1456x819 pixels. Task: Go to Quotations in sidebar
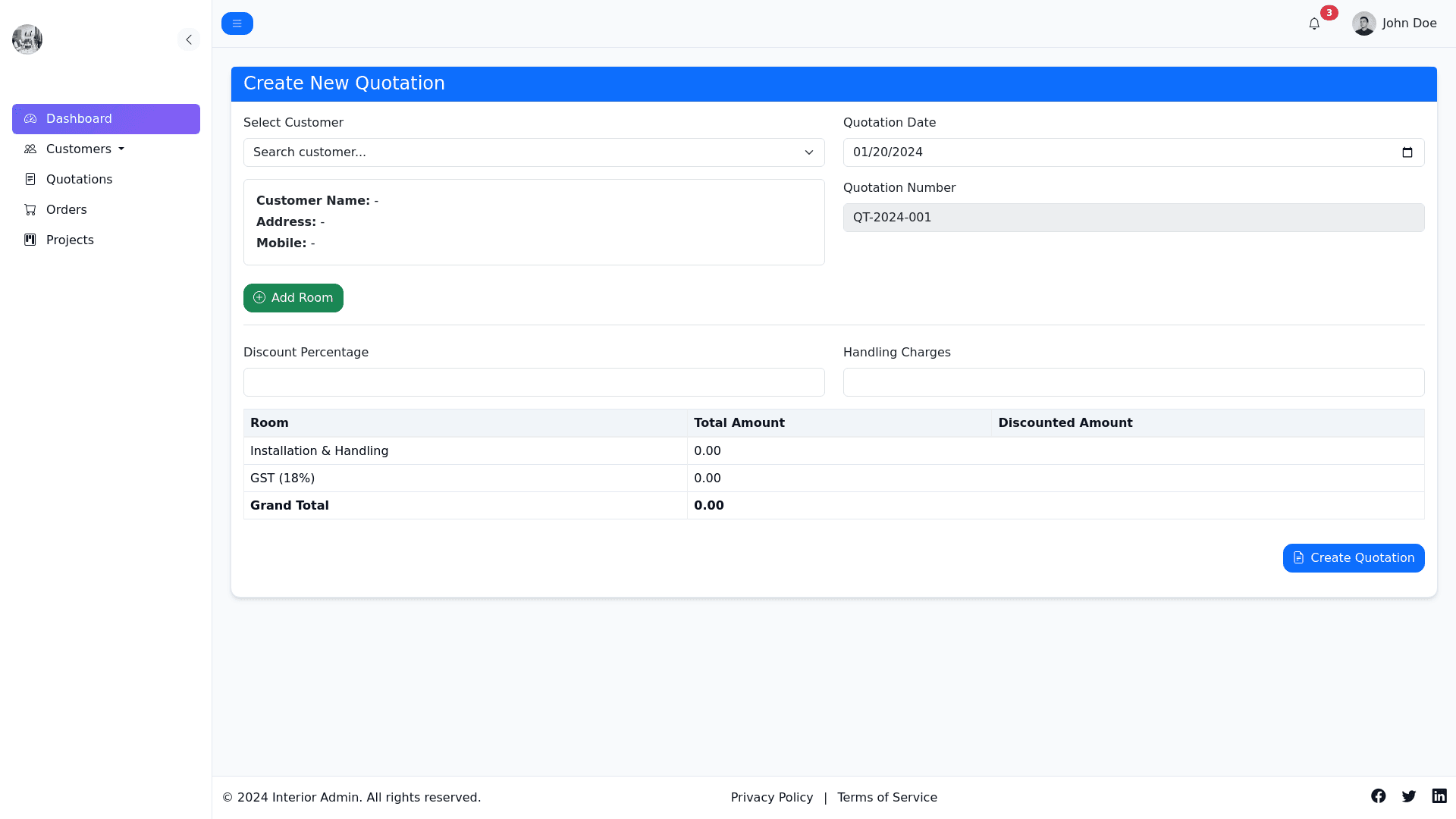tap(79, 180)
